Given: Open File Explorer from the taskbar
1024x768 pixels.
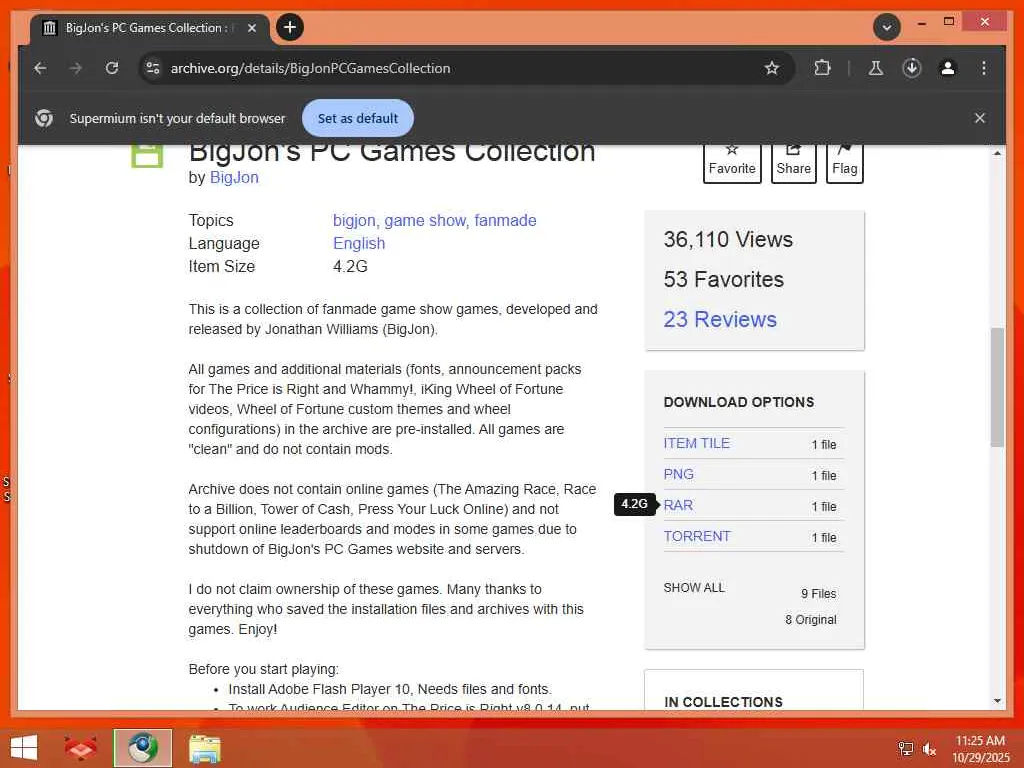Looking at the screenshot, I should 205,748.
